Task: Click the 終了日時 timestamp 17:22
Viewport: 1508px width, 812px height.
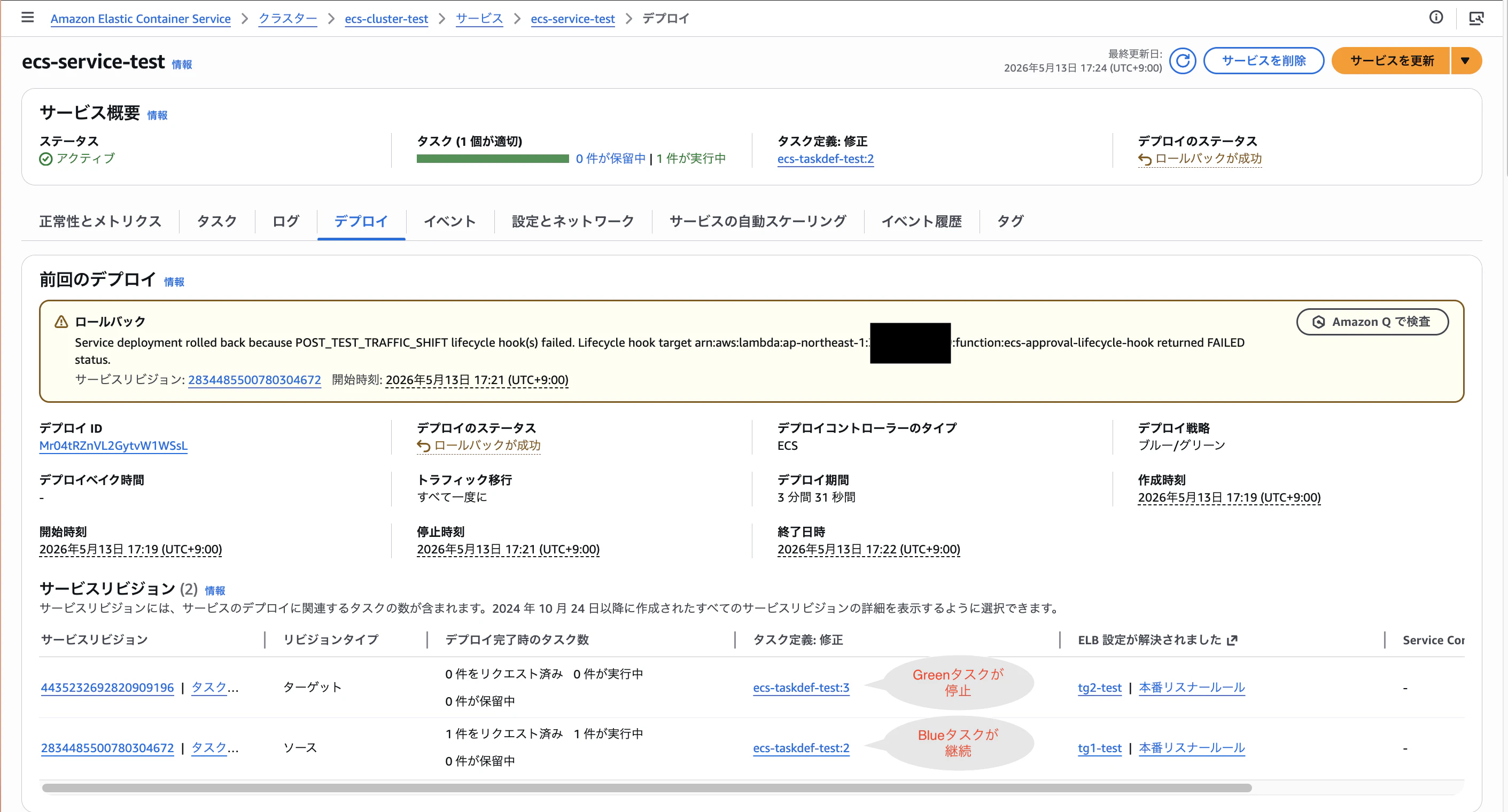Action: 869,549
